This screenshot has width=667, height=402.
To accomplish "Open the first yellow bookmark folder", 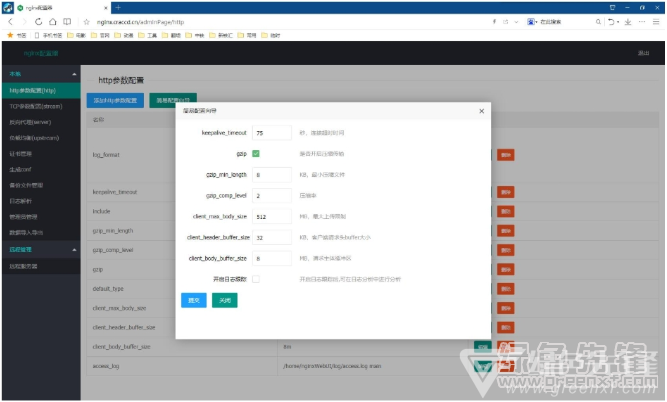I will click(77, 35).
